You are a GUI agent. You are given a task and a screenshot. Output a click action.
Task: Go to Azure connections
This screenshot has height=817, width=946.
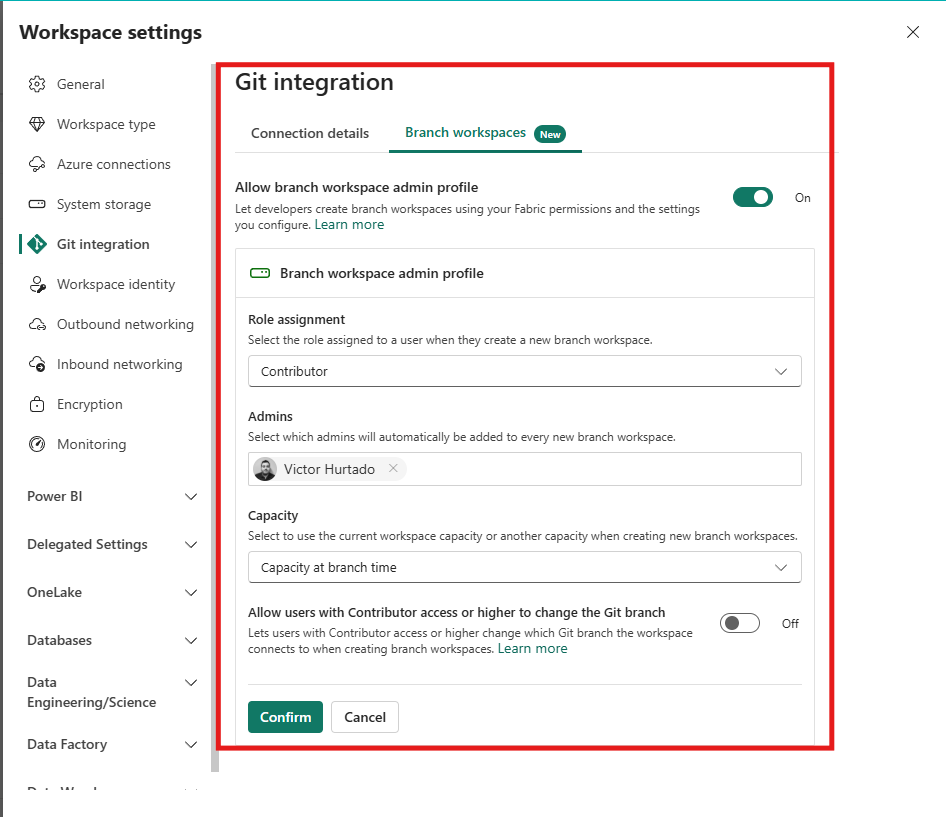pos(113,164)
